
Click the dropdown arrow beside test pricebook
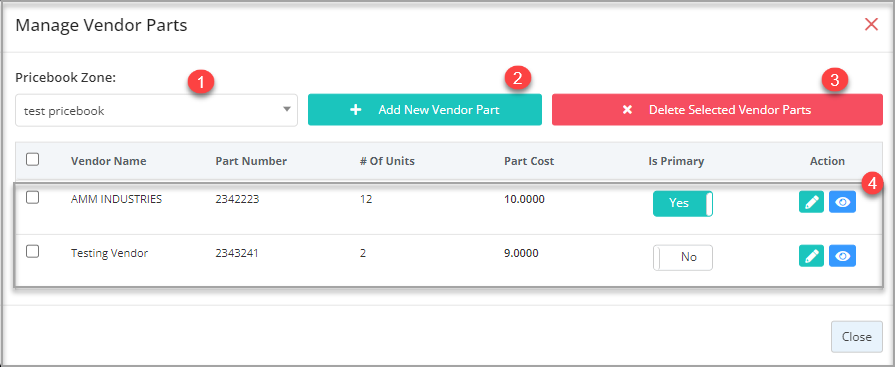point(287,110)
